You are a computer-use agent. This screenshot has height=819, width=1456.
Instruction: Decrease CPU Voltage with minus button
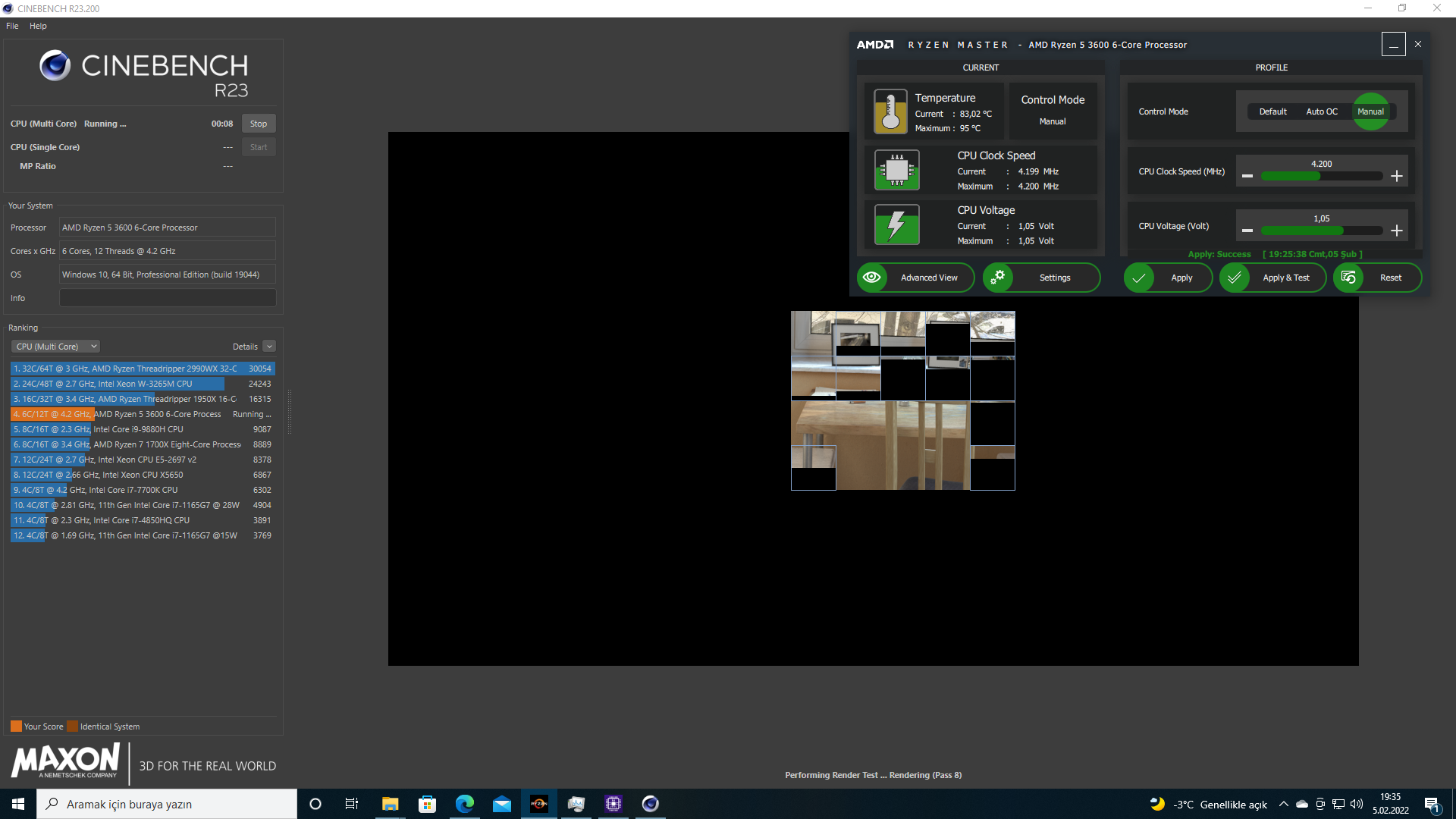[1247, 231]
